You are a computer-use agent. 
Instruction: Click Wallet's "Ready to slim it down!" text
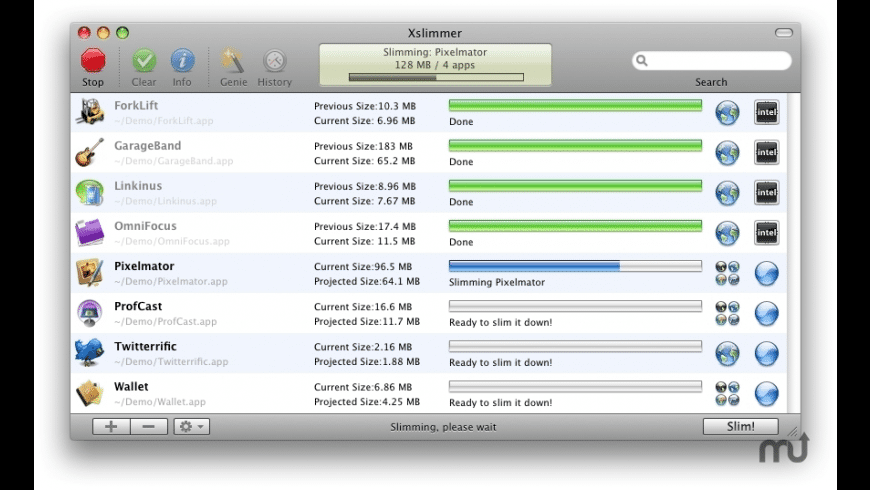click(500, 402)
